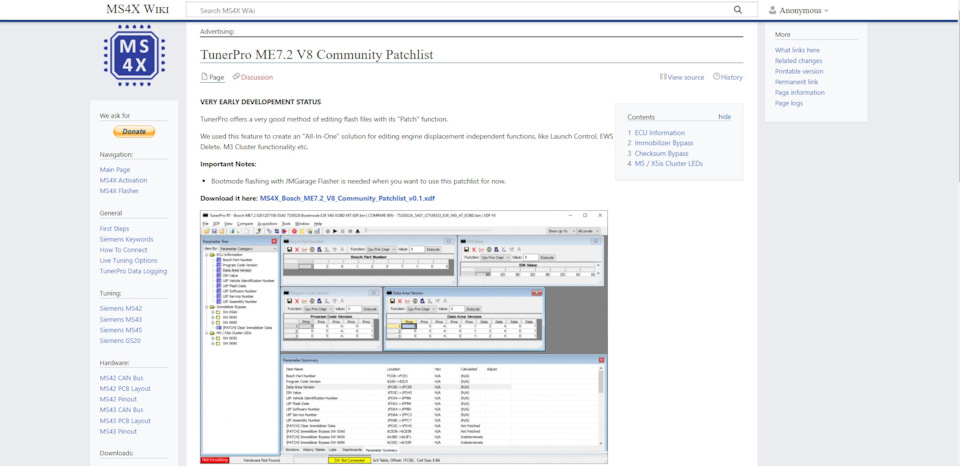Click play button in TunerPro toolbar
Viewport: 960px width, 466px height.
click(x=335, y=231)
